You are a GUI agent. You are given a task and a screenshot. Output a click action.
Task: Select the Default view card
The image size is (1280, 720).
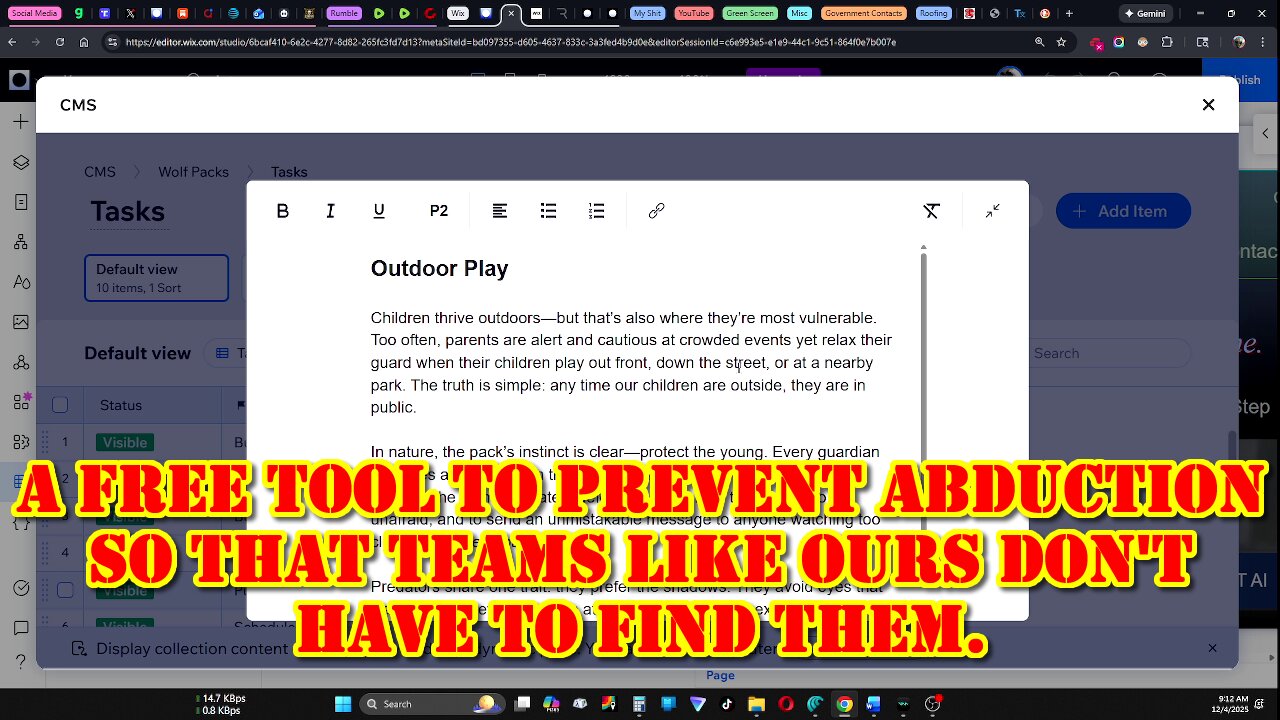(x=156, y=278)
